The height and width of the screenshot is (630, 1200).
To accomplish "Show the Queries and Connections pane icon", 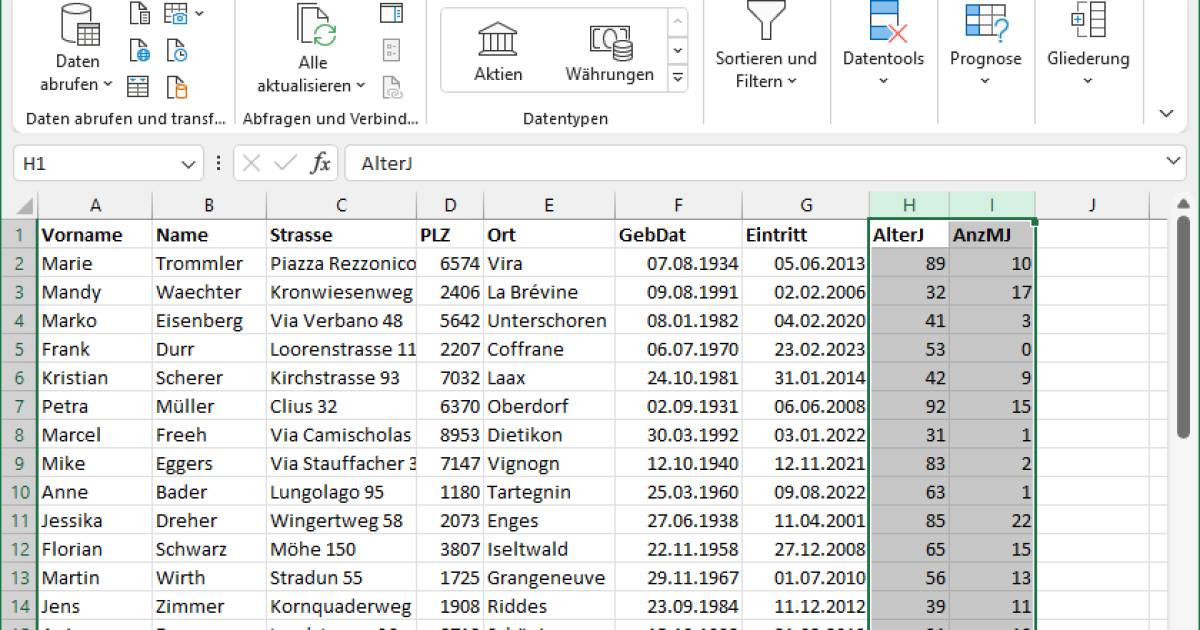I will click(x=391, y=13).
